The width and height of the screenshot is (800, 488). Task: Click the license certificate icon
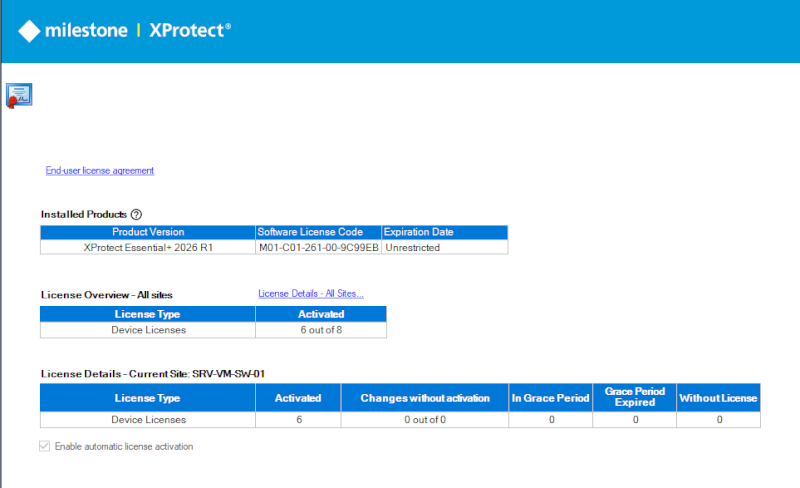[x=19, y=95]
